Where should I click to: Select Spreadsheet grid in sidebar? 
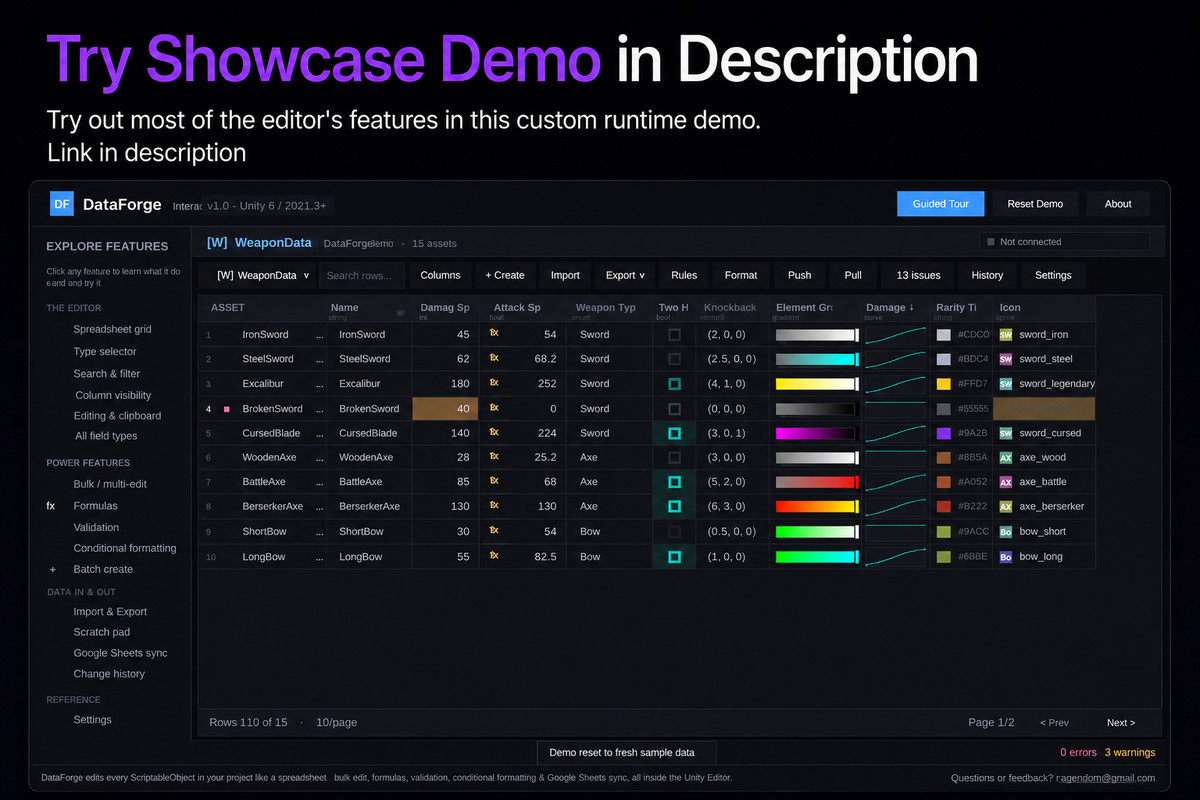(x=112, y=329)
